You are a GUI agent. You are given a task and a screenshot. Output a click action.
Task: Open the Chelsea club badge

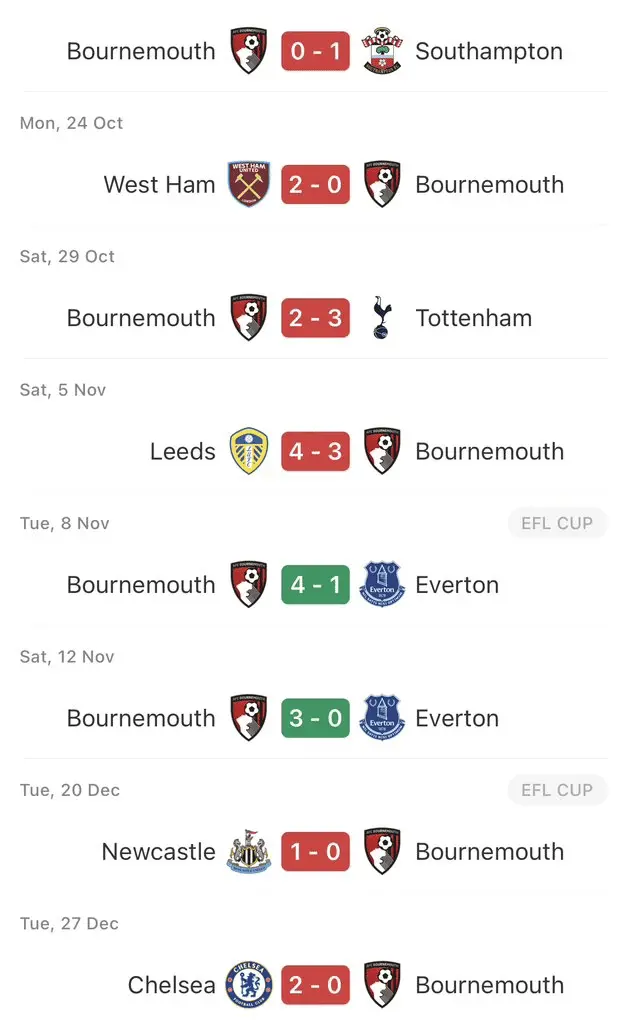coord(249,985)
